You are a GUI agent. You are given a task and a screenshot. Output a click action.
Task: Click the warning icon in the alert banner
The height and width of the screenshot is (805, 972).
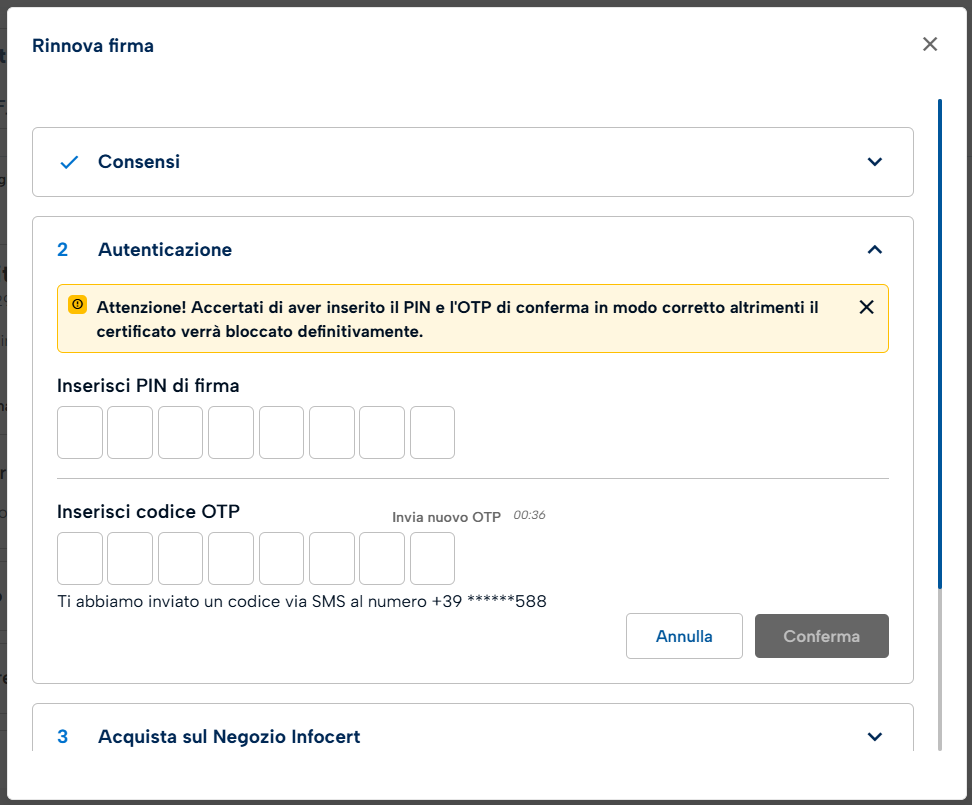pos(77,305)
